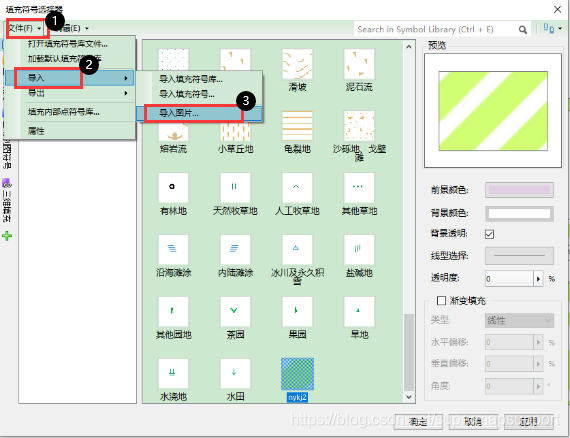Select the 茶园 fill symbol

click(235, 318)
